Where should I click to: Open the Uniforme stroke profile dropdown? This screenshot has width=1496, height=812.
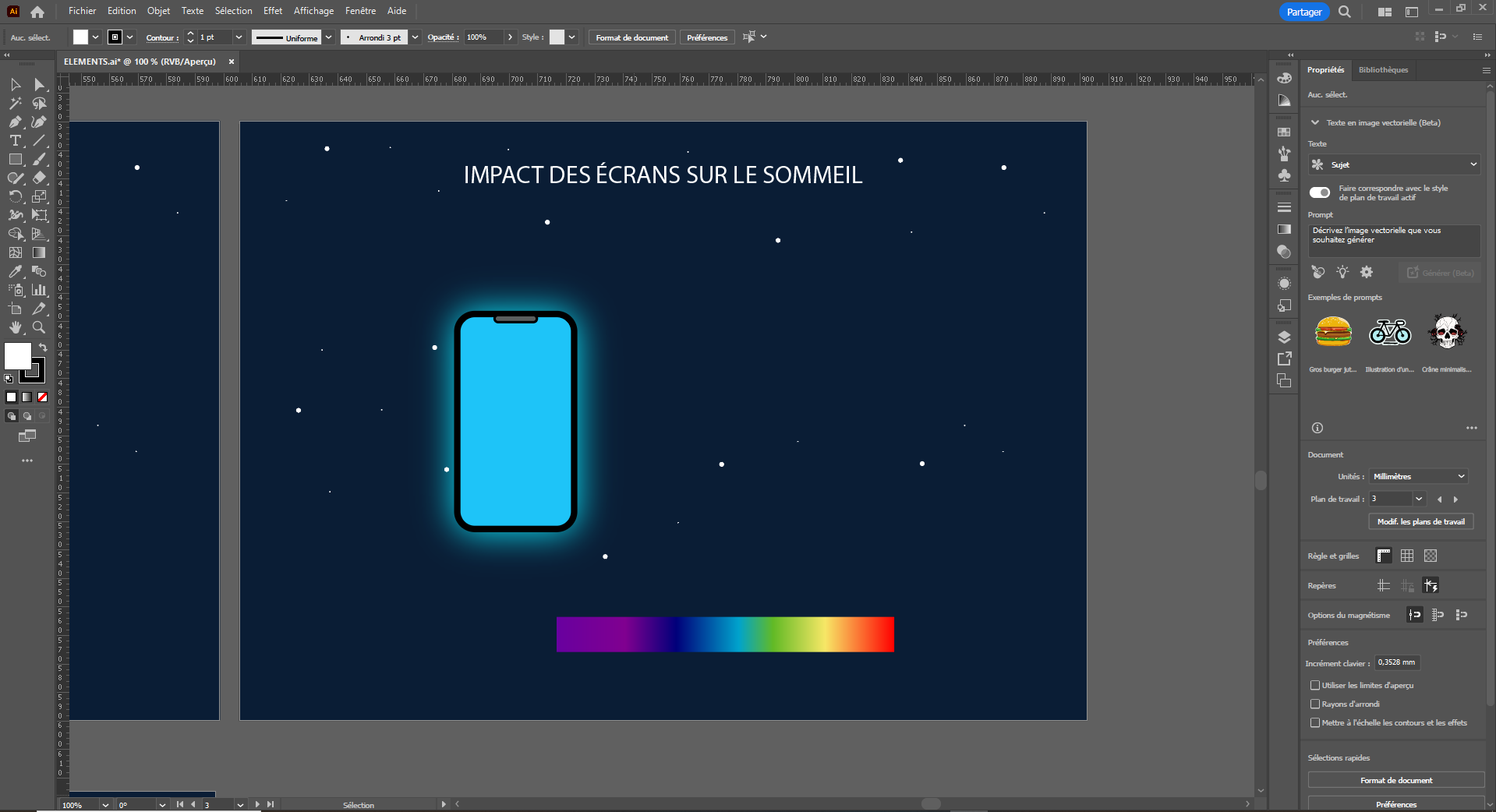329,37
